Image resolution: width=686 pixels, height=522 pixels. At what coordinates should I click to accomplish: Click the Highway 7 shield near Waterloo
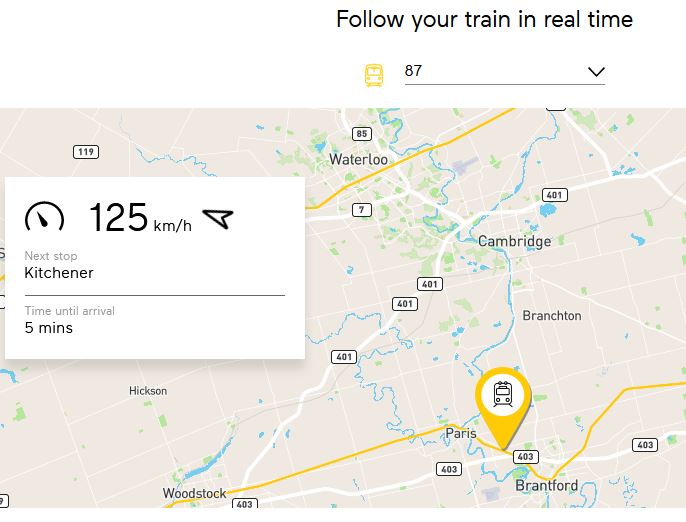click(362, 209)
